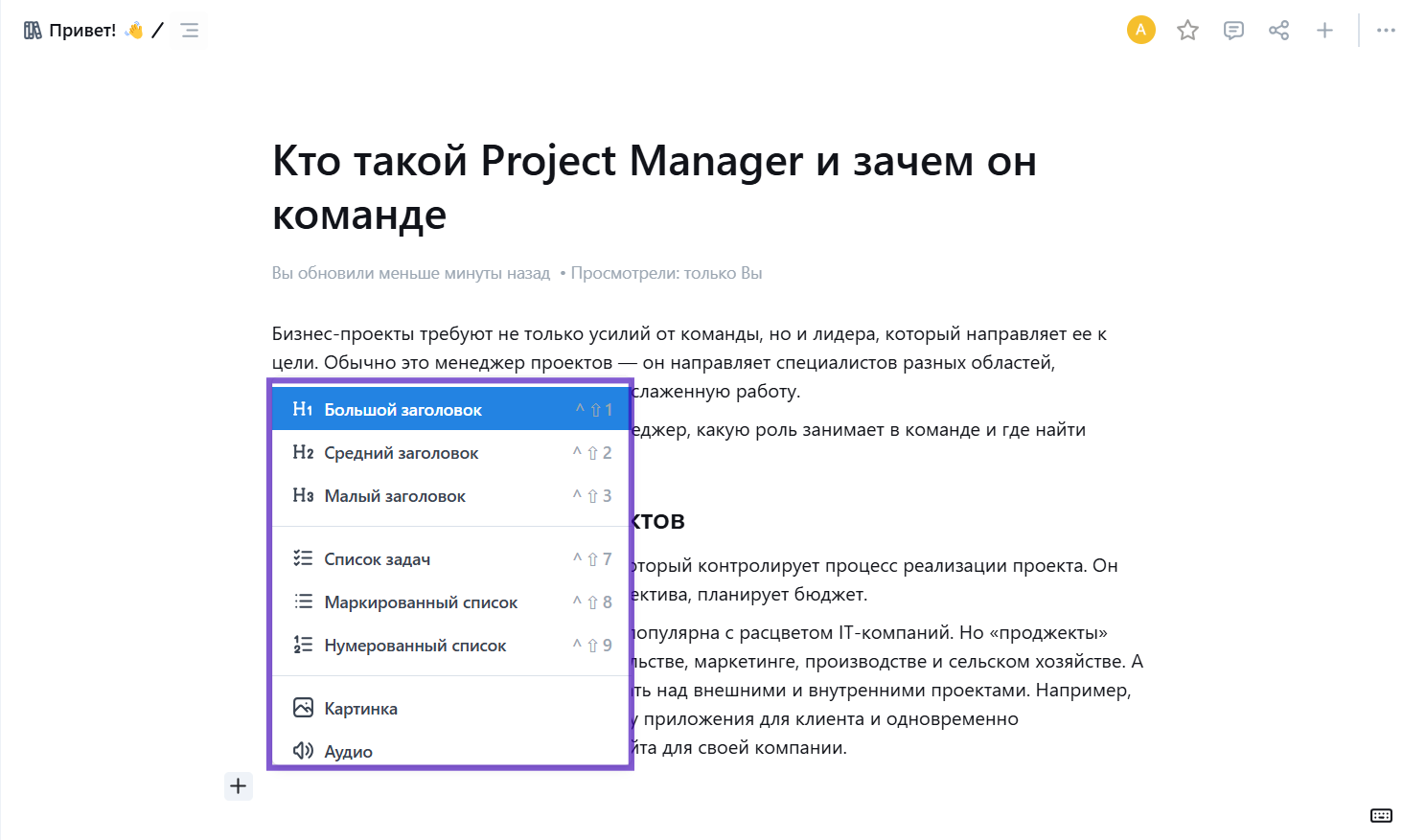Click the H2 icon in the menu
This screenshot has width=1426, height=840.
click(x=303, y=452)
